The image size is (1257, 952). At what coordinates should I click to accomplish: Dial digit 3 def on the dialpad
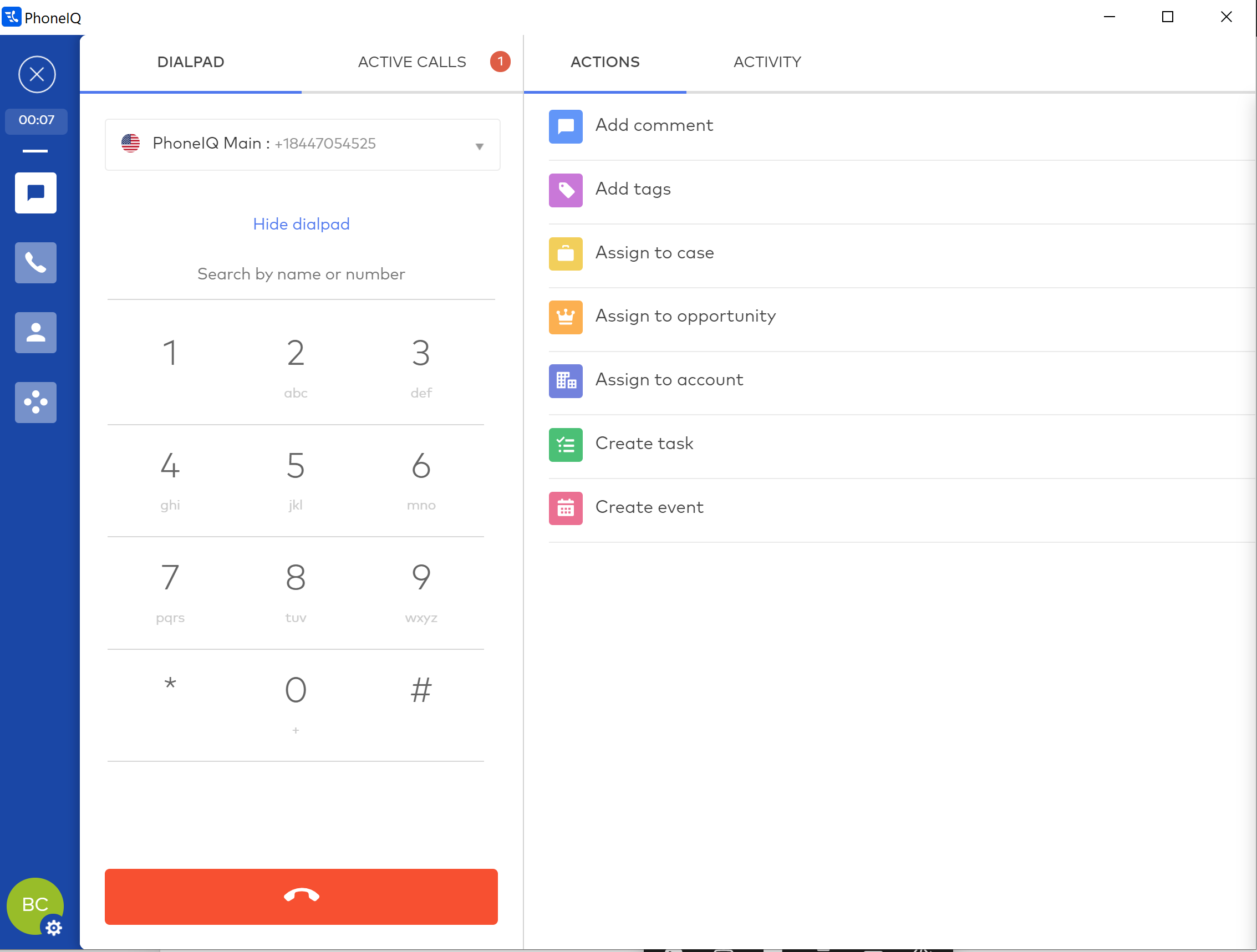(x=421, y=368)
